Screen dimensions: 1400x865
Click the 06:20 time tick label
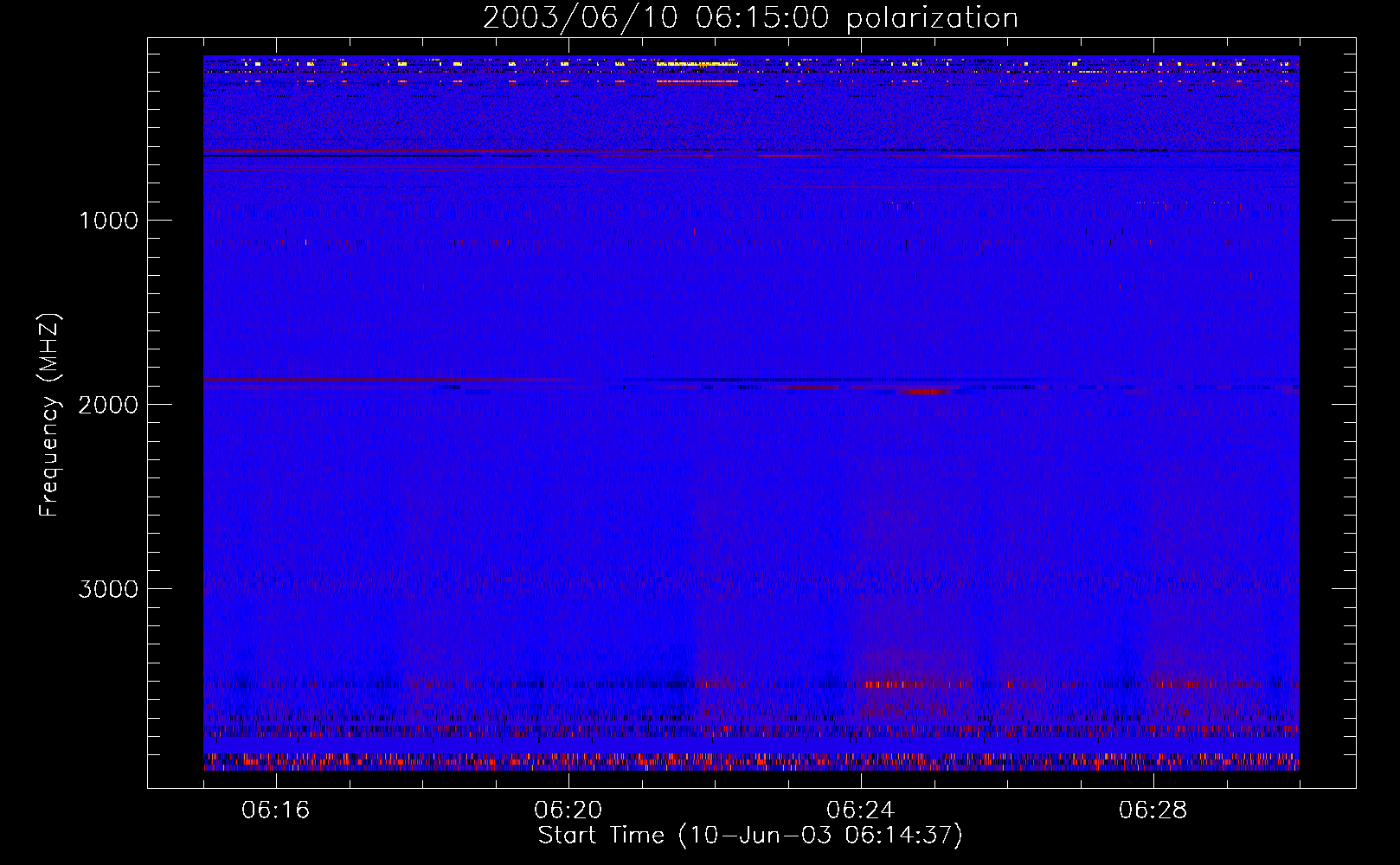point(568,811)
